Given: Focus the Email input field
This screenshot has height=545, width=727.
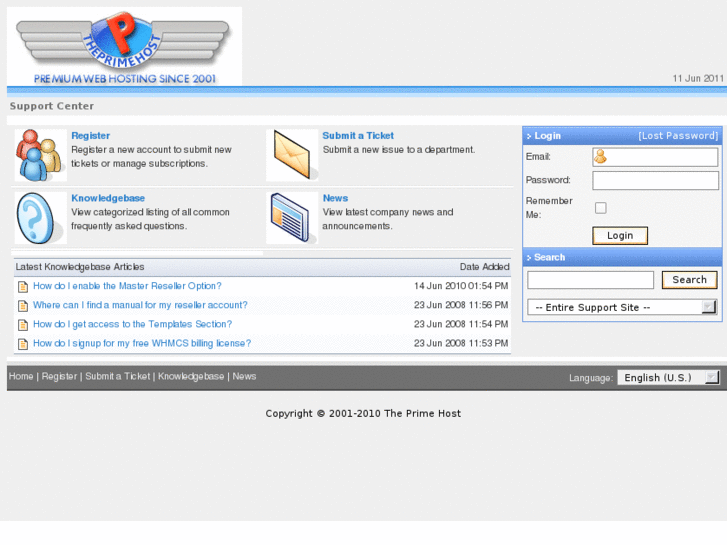Looking at the screenshot, I should point(655,157).
